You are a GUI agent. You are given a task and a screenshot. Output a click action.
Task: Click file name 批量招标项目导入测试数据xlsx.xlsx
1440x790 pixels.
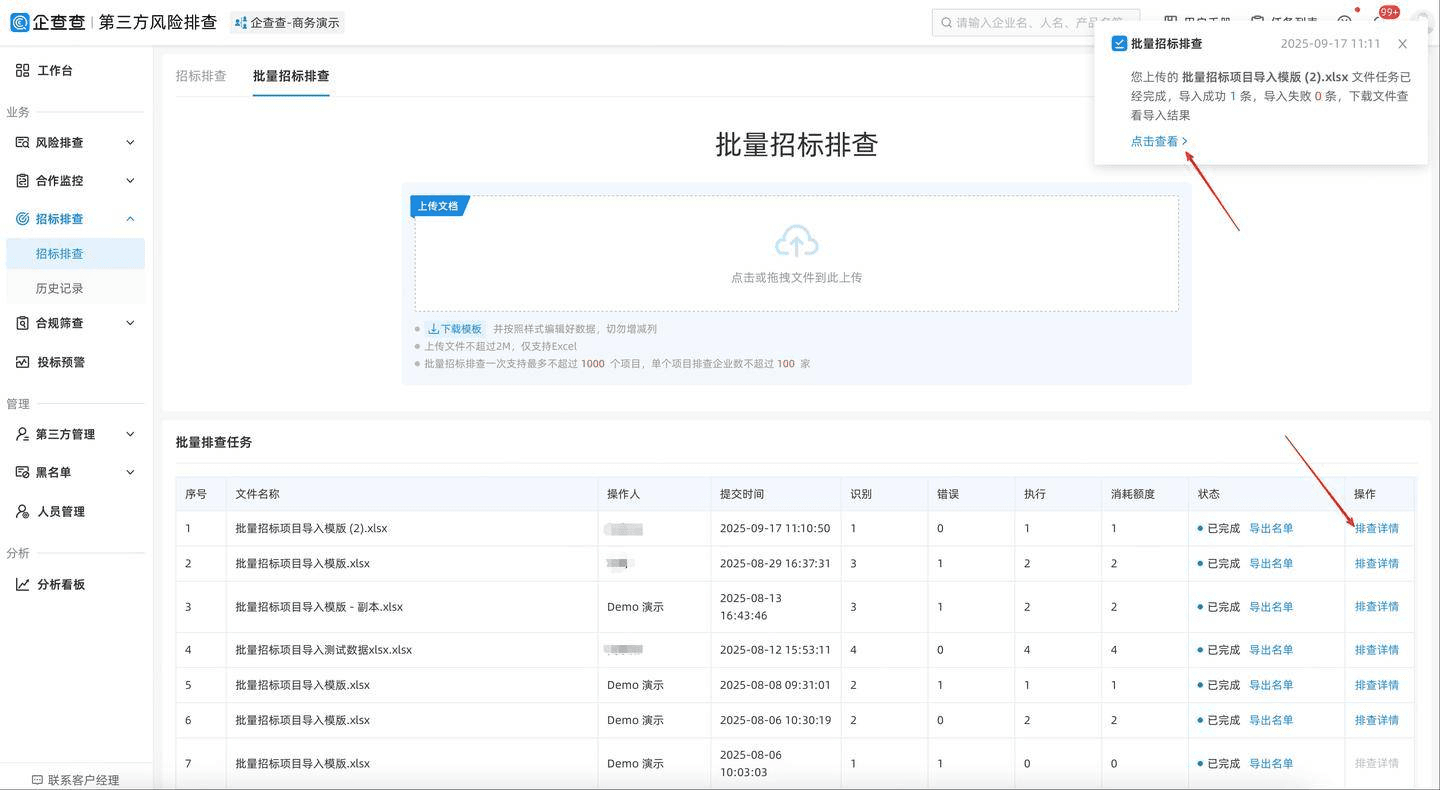324,650
